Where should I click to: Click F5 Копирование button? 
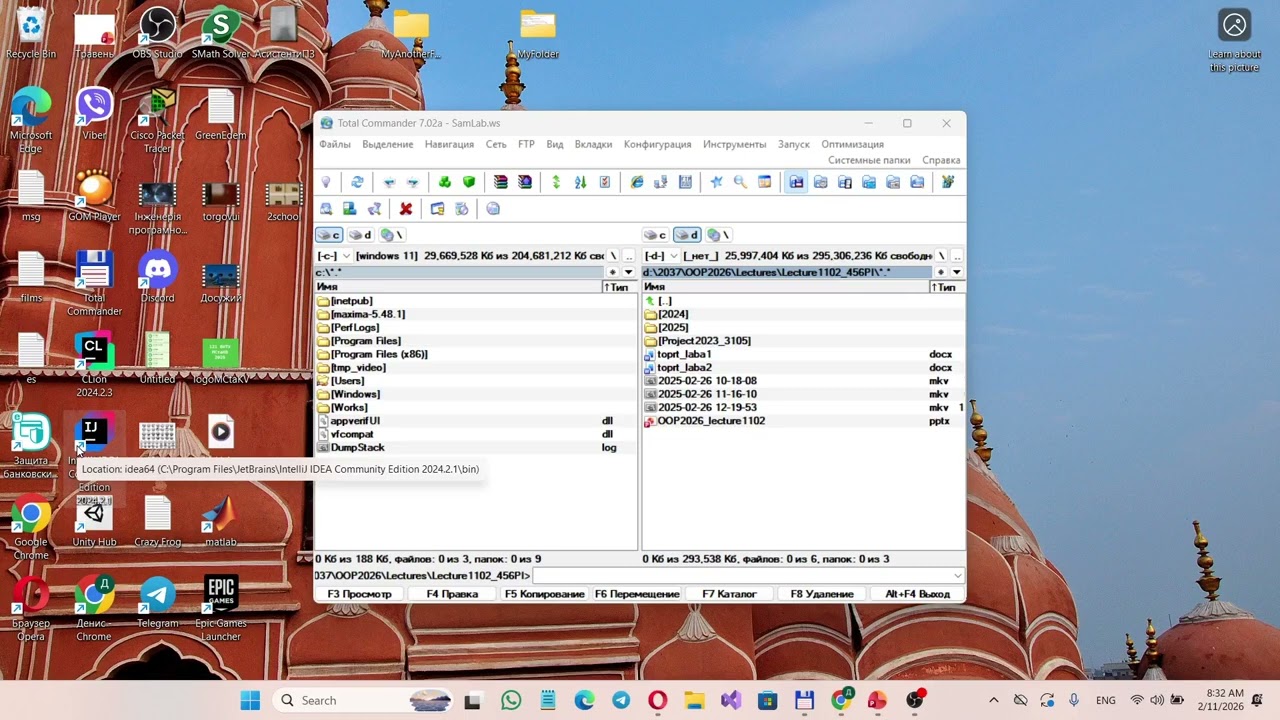[545, 594]
